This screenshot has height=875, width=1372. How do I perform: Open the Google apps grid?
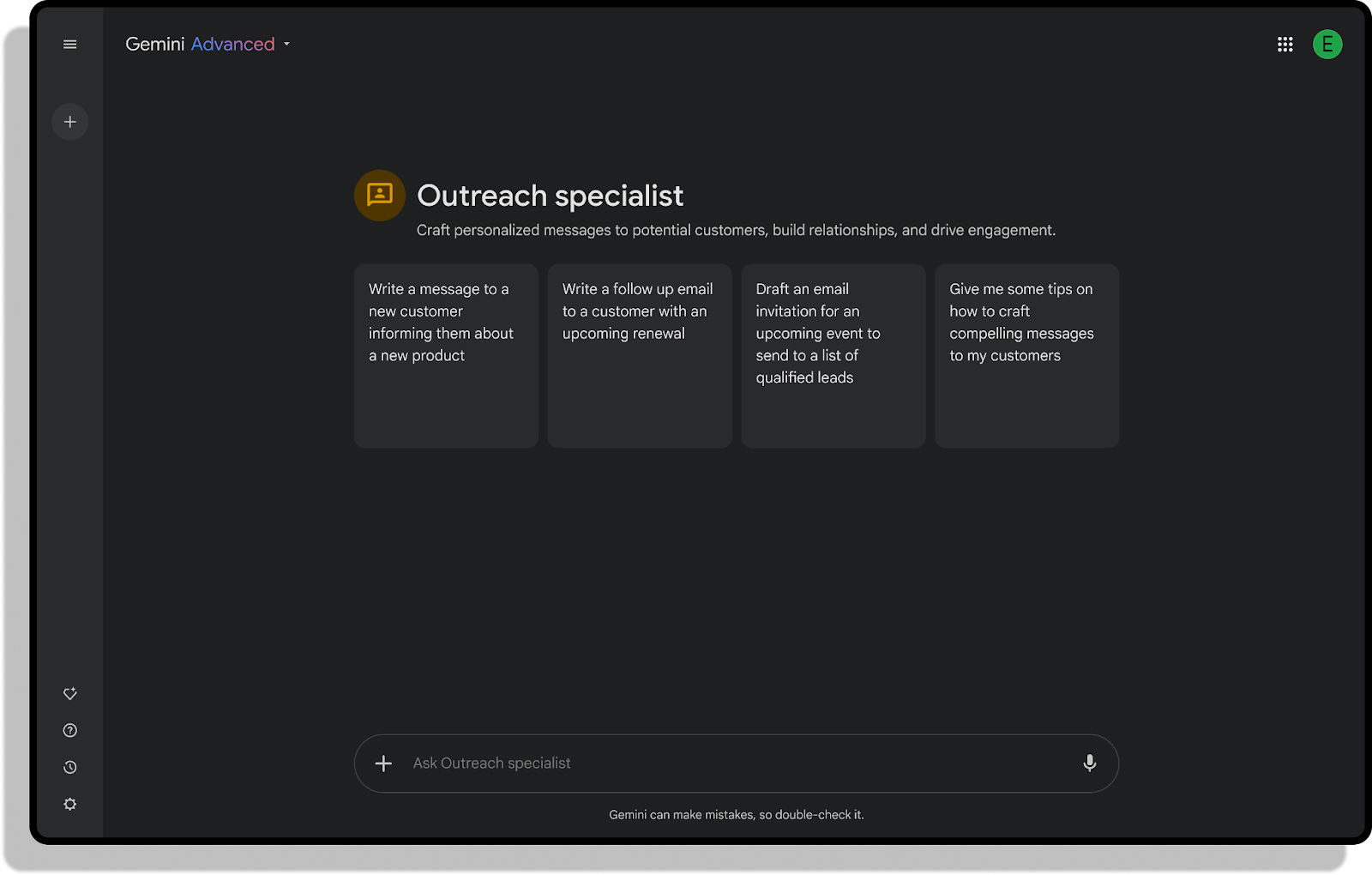pos(1285,45)
